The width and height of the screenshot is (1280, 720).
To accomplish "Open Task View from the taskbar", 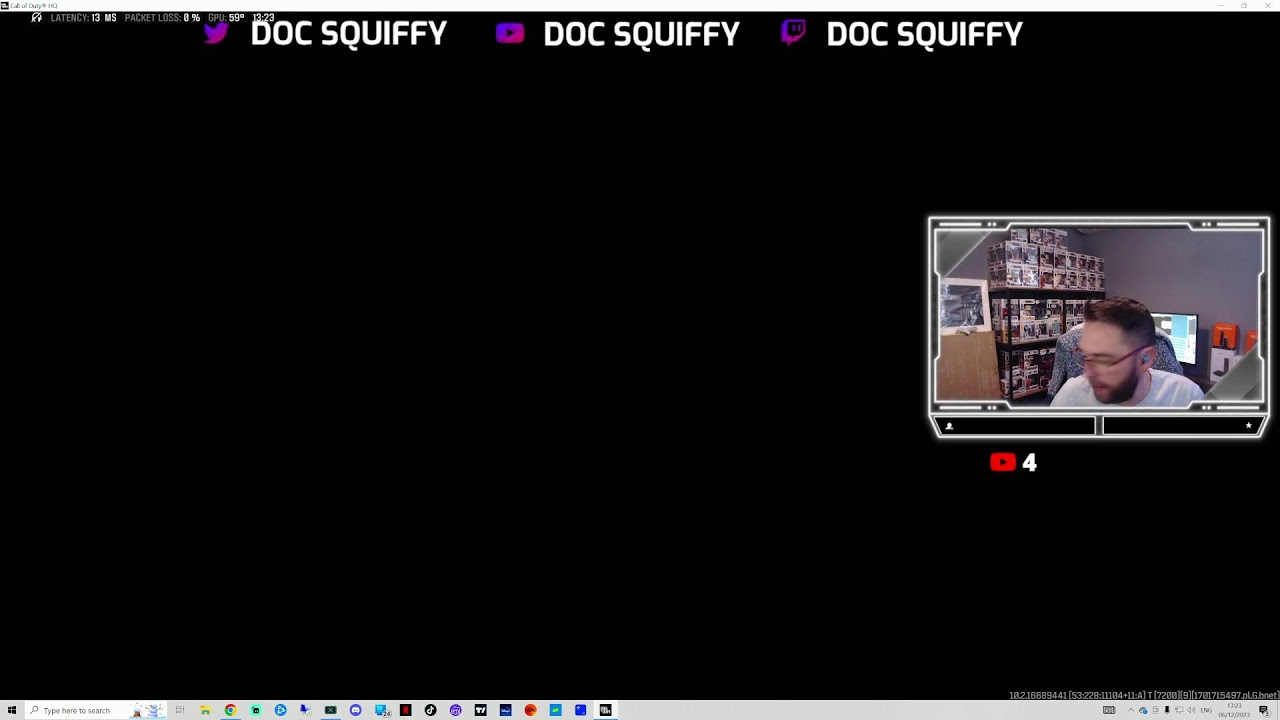I will [x=180, y=710].
